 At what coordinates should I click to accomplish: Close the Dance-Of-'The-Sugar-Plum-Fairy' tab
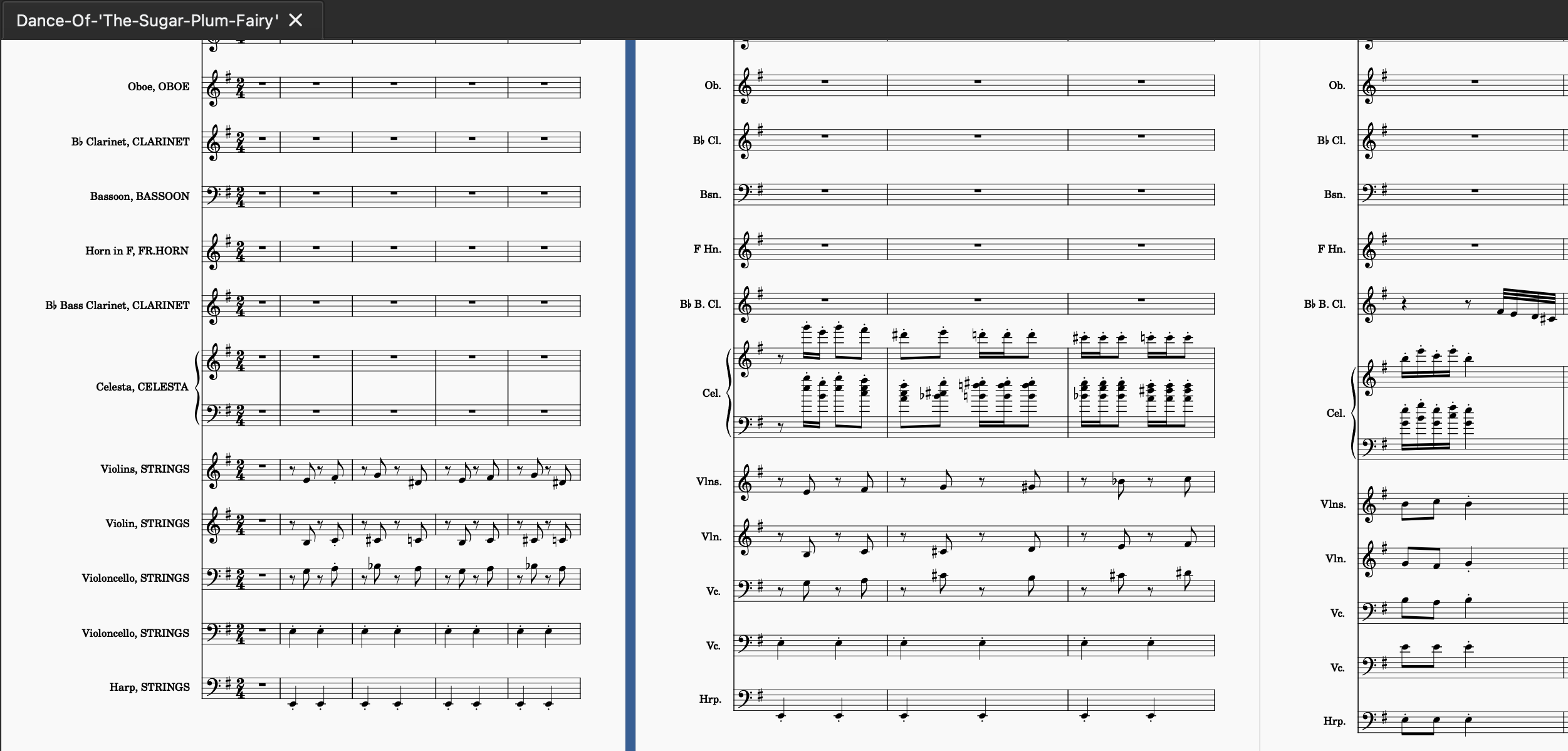point(295,21)
